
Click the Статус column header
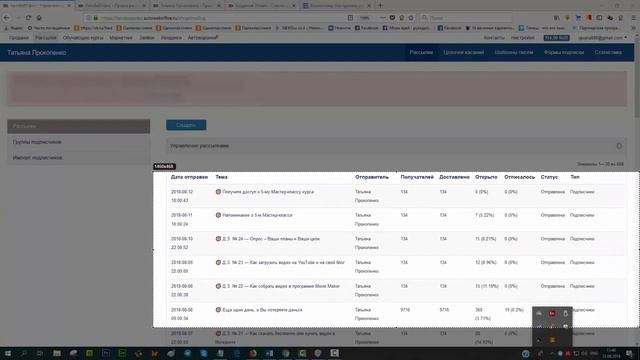point(549,177)
